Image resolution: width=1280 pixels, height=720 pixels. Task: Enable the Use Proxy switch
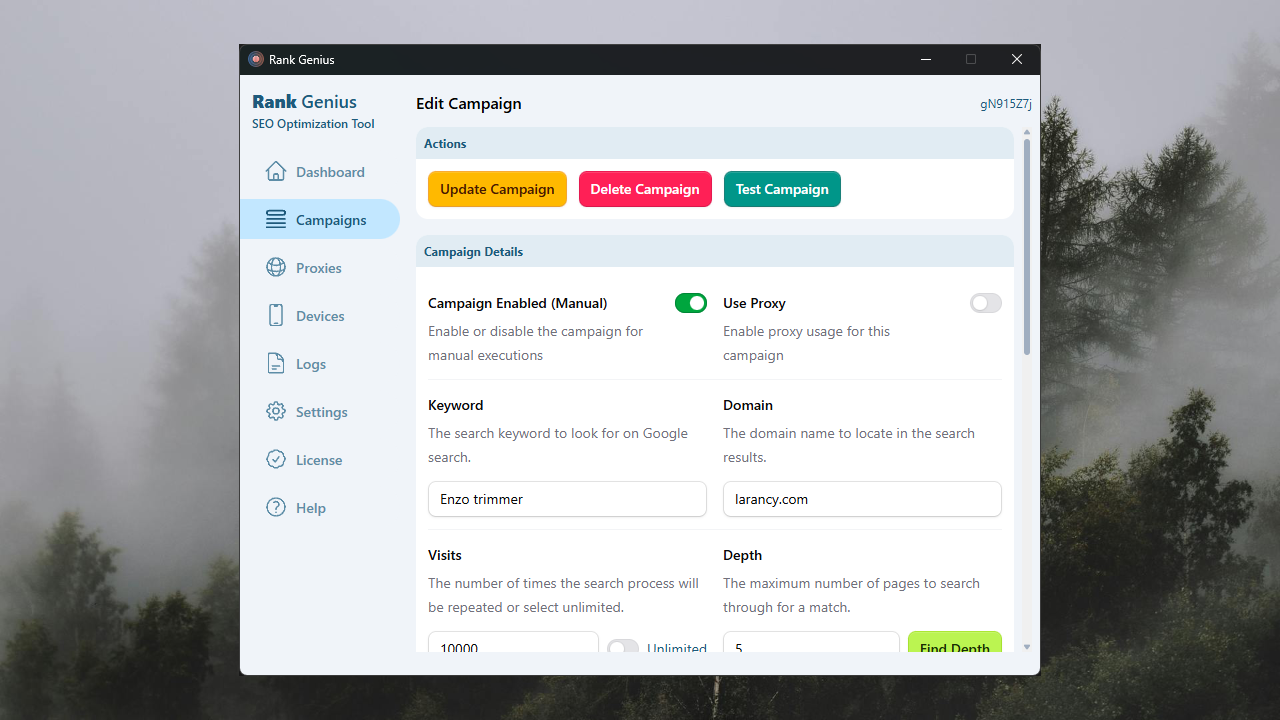tap(985, 303)
